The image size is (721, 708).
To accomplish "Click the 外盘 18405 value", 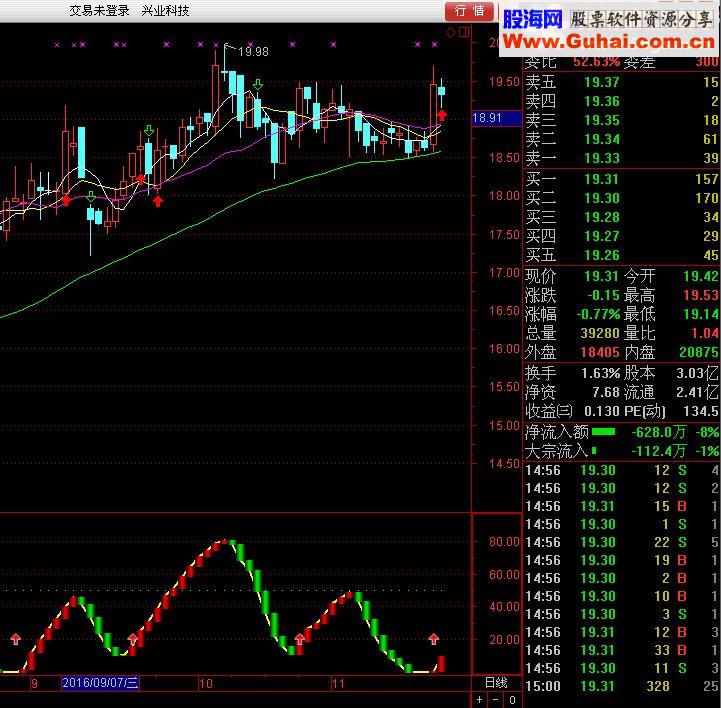I will click(x=600, y=352).
